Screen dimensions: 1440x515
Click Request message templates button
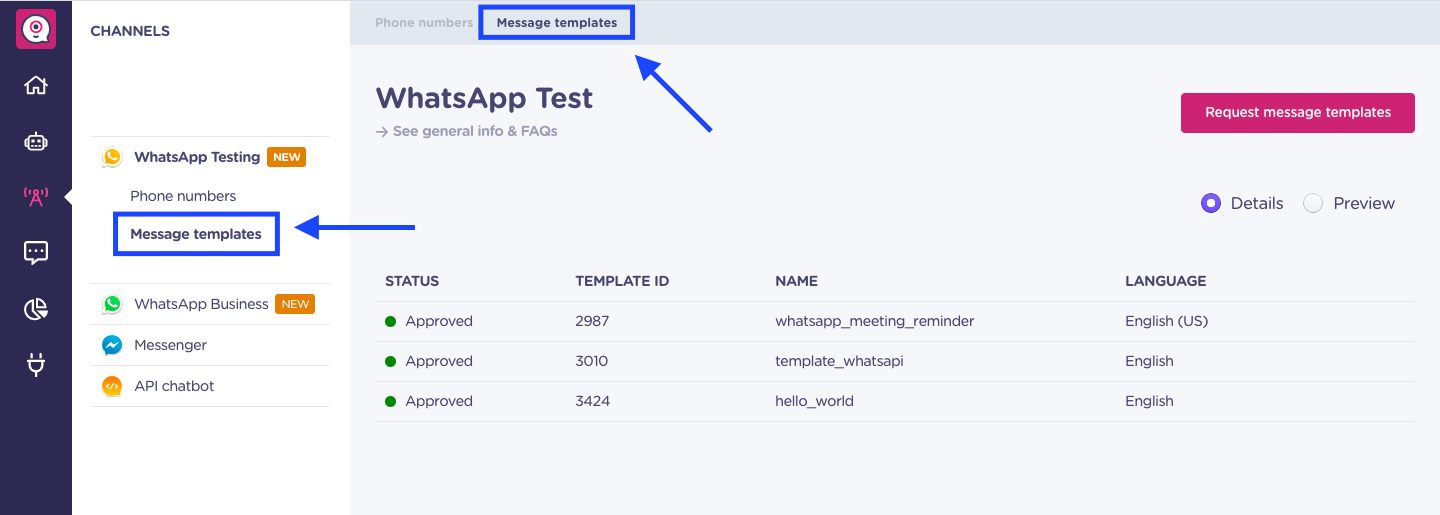(1298, 112)
